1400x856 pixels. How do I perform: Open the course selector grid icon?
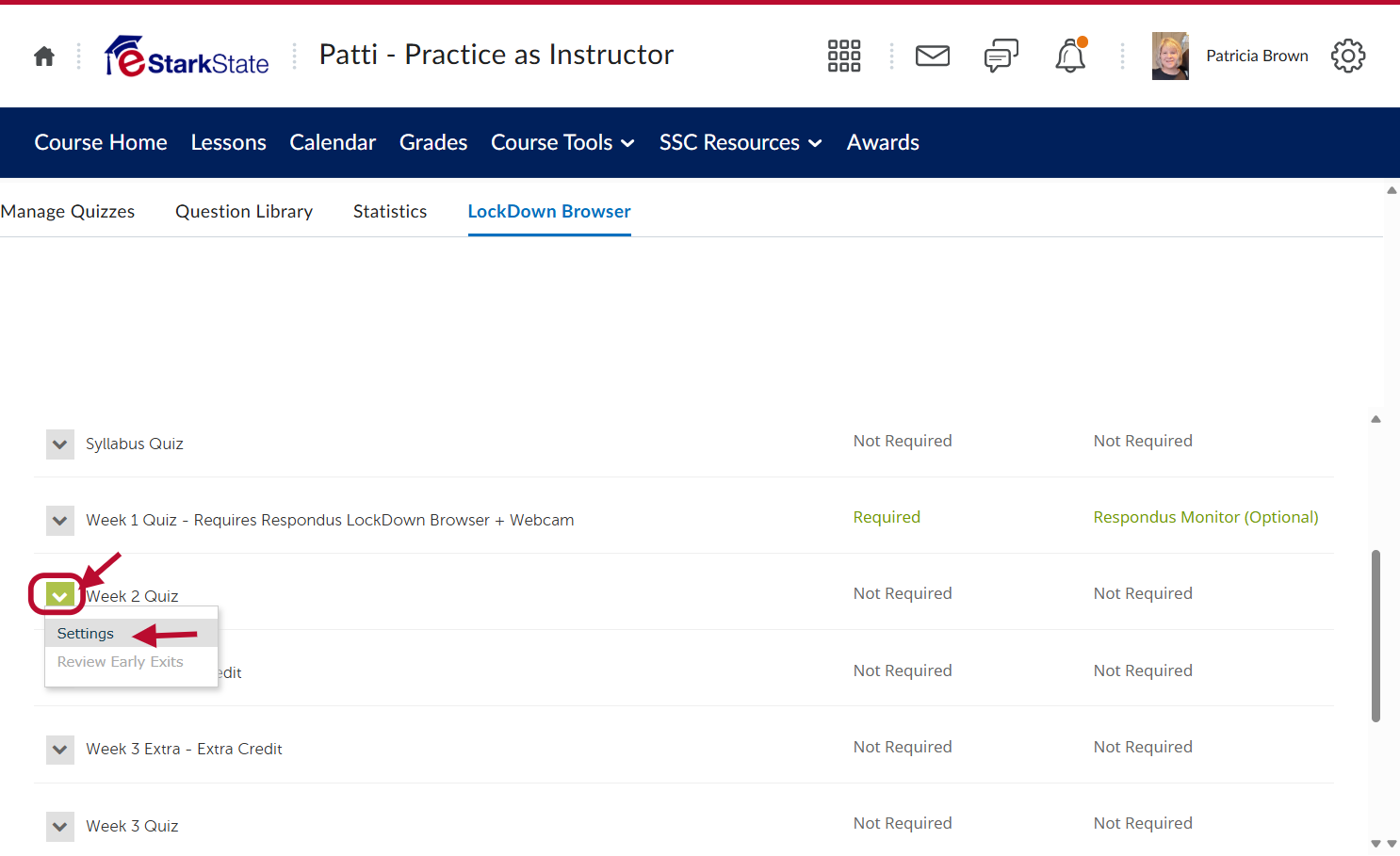point(844,56)
